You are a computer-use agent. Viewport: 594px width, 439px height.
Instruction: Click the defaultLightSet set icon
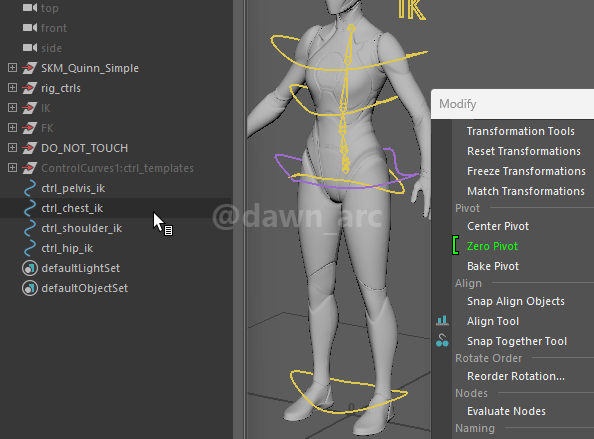[30, 268]
